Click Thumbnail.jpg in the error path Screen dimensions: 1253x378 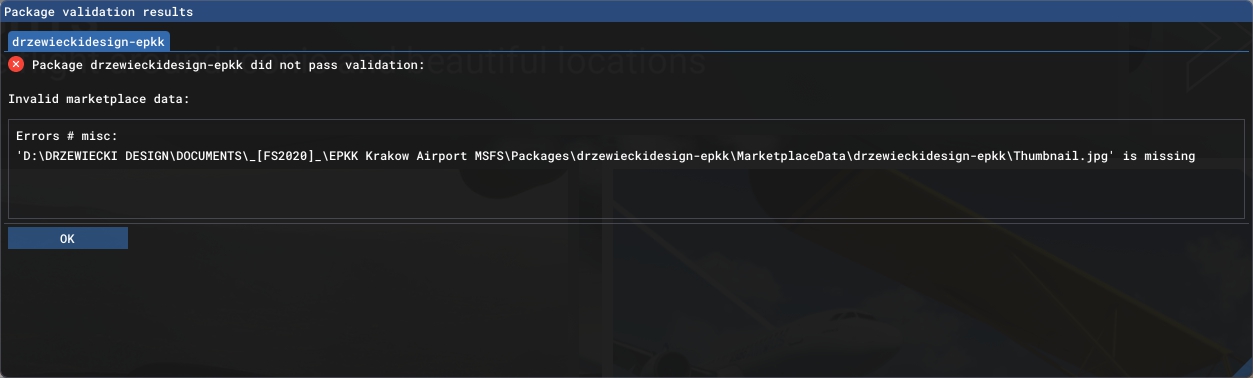(x=1062, y=156)
